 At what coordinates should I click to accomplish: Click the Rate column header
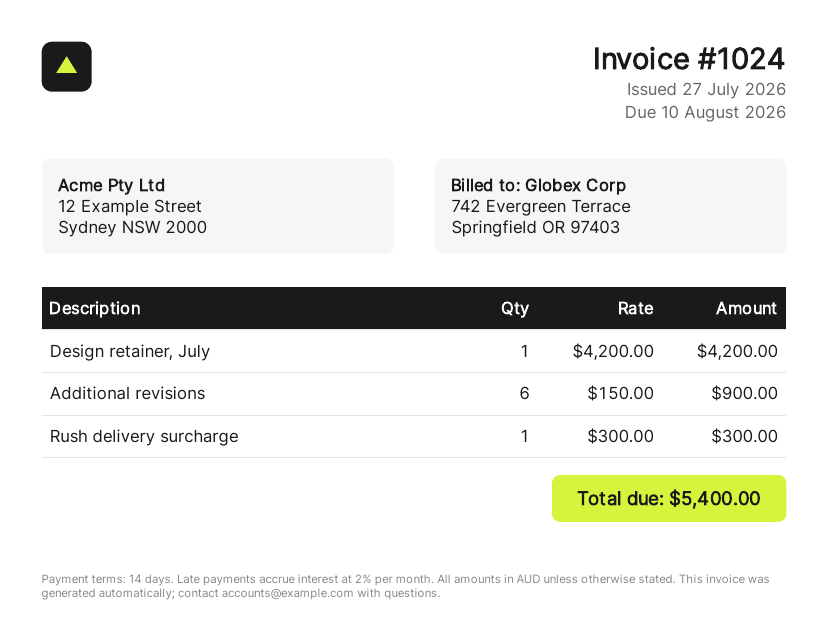click(x=635, y=308)
